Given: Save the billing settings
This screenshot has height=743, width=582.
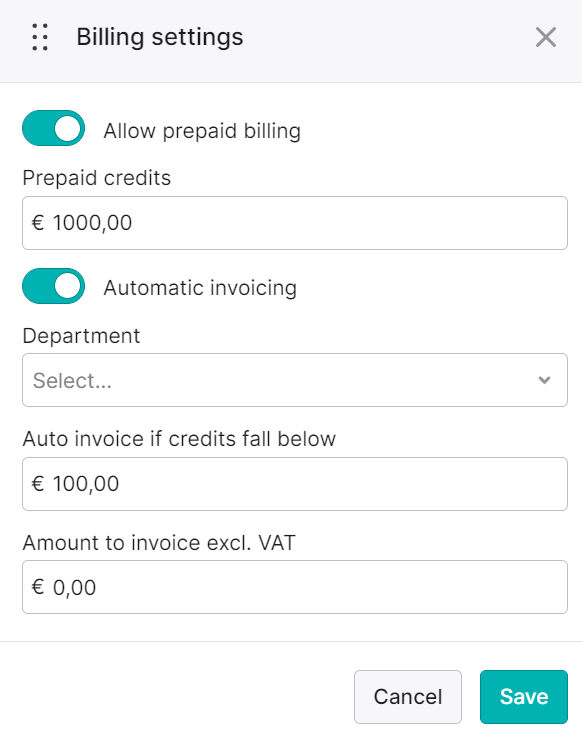Looking at the screenshot, I should coord(524,697).
